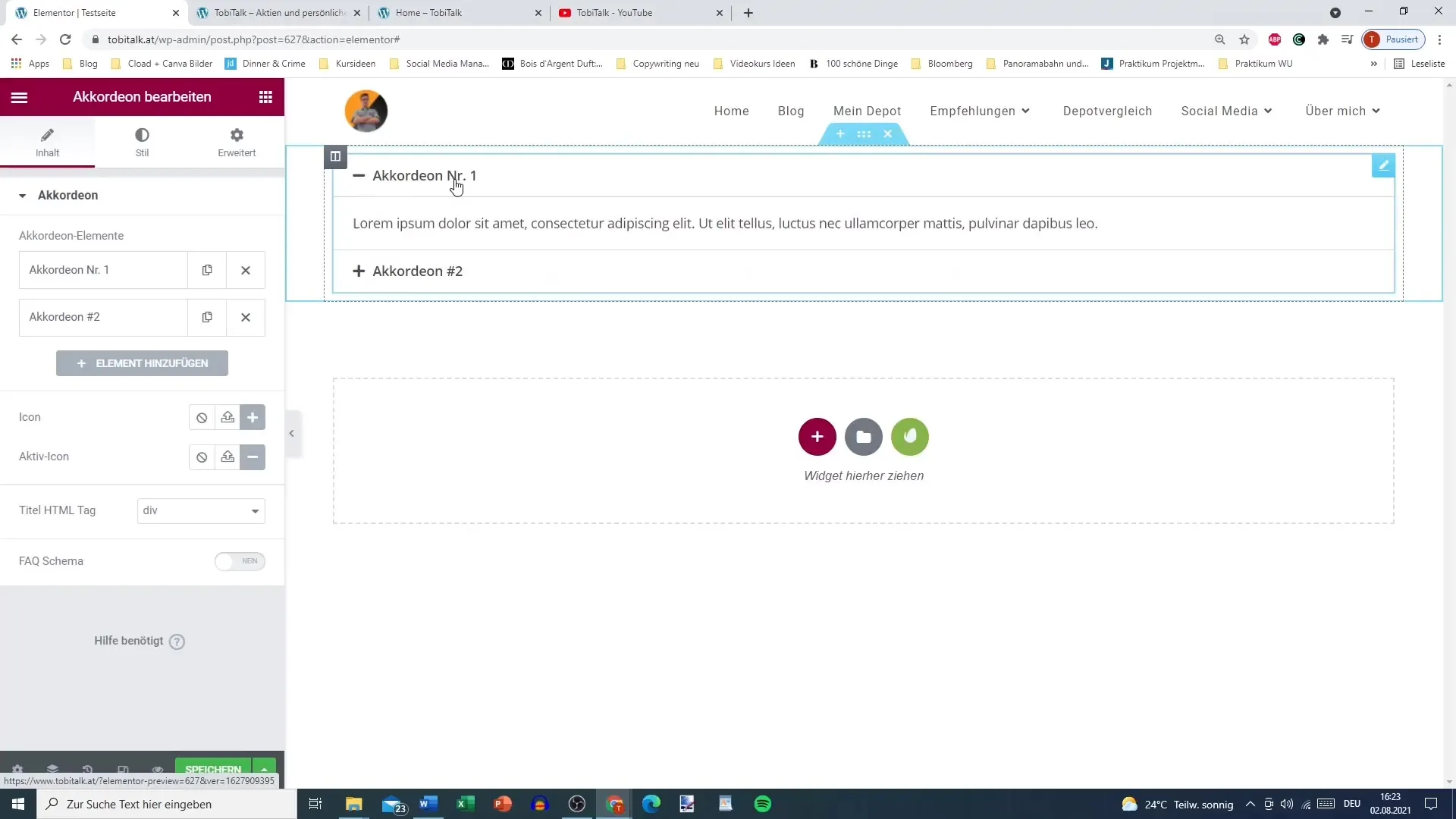Add new section with red plus button
The image size is (1456, 819).
(817, 437)
